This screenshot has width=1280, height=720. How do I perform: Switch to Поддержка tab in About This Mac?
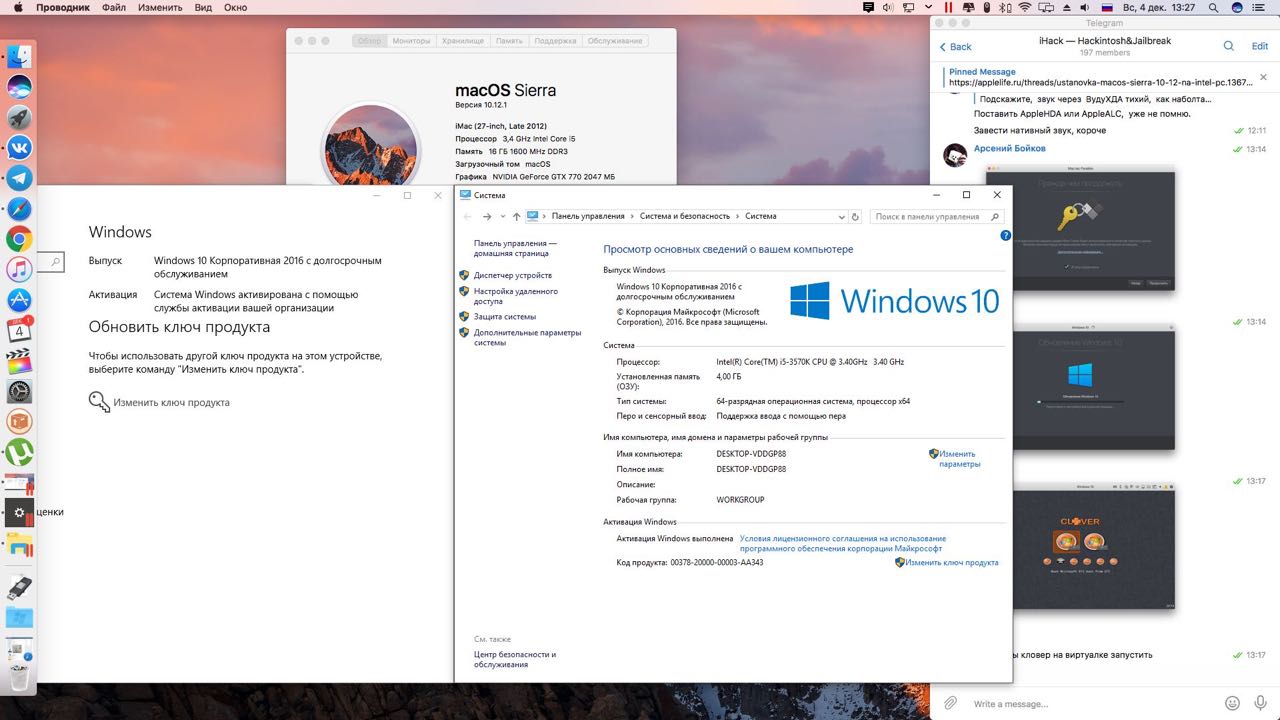point(555,41)
